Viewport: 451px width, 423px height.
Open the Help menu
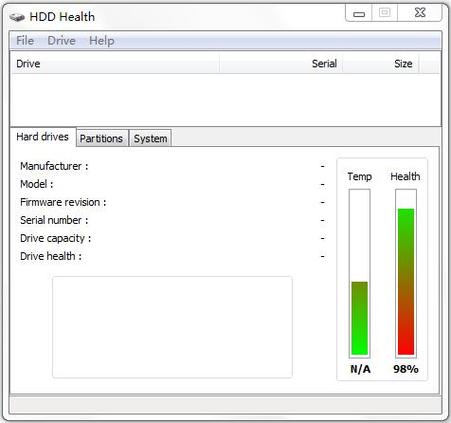[102, 41]
